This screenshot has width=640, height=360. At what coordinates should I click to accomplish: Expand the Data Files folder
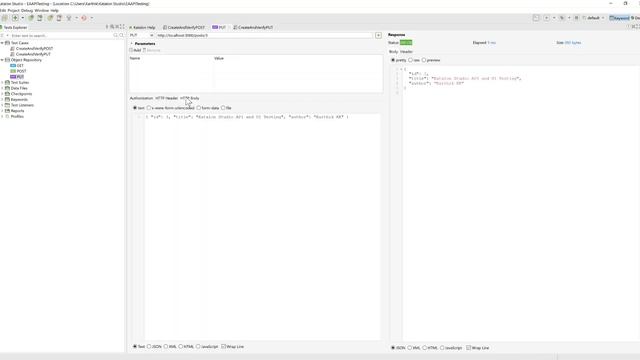pyautogui.click(x=2, y=88)
